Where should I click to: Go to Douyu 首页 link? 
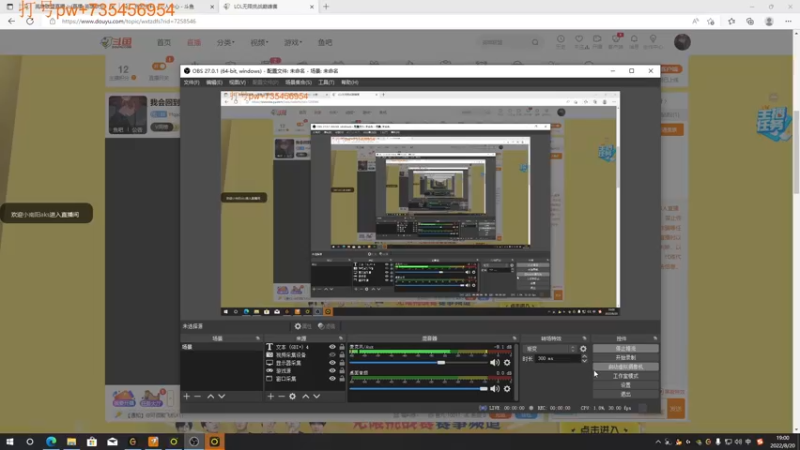[164, 42]
